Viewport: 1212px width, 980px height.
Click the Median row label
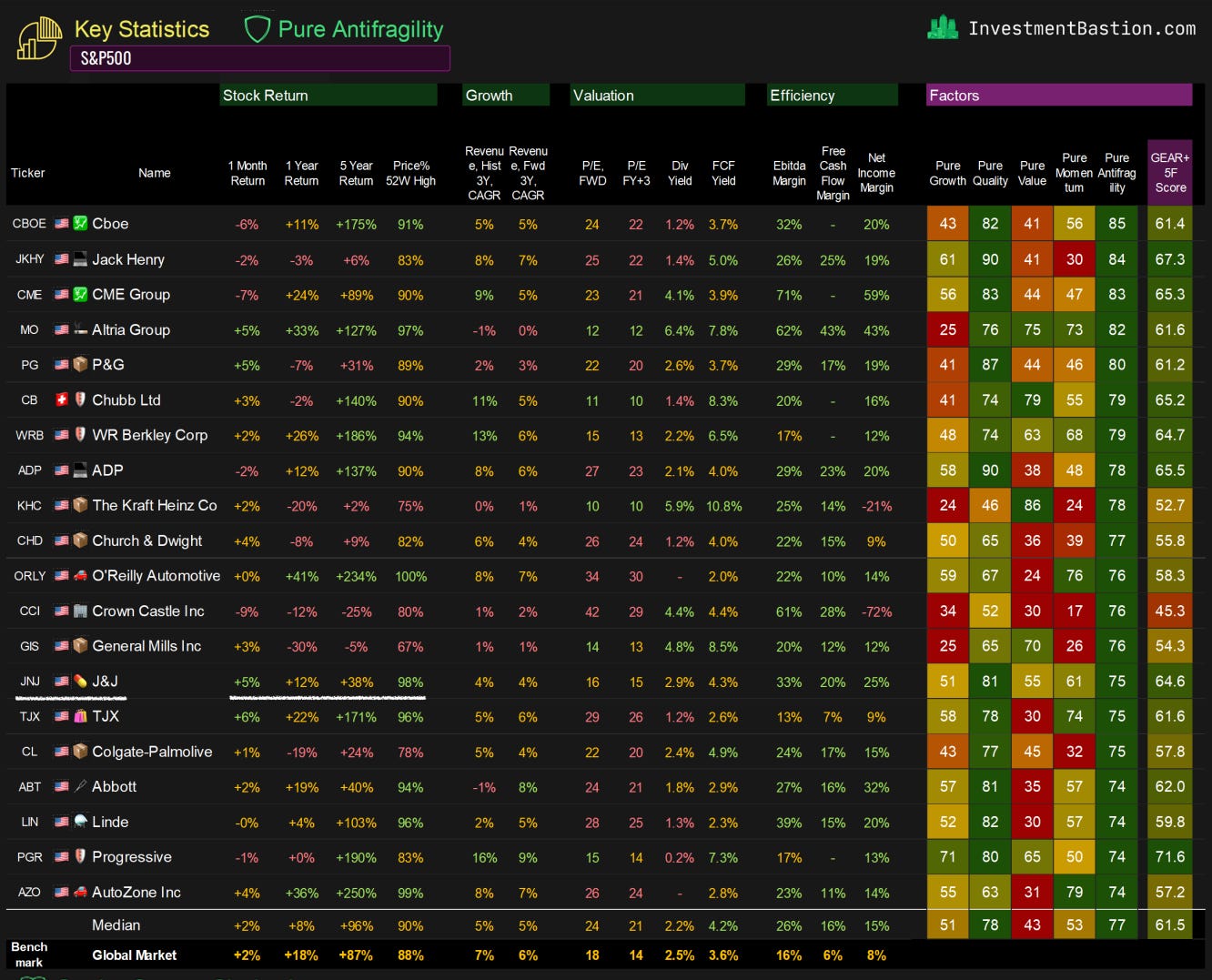[x=116, y=925]
